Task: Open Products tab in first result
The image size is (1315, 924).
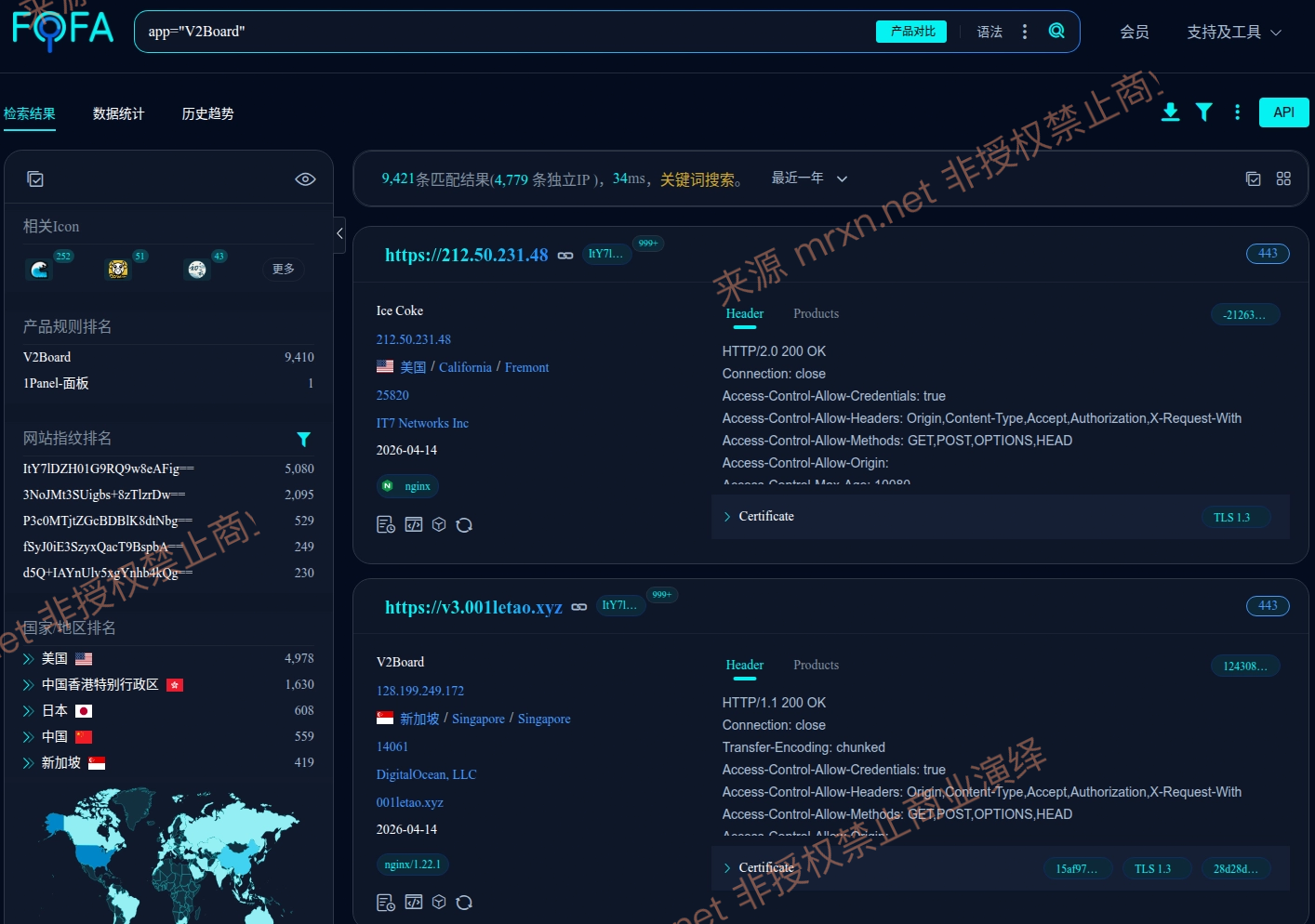Action: click(816, 313)
